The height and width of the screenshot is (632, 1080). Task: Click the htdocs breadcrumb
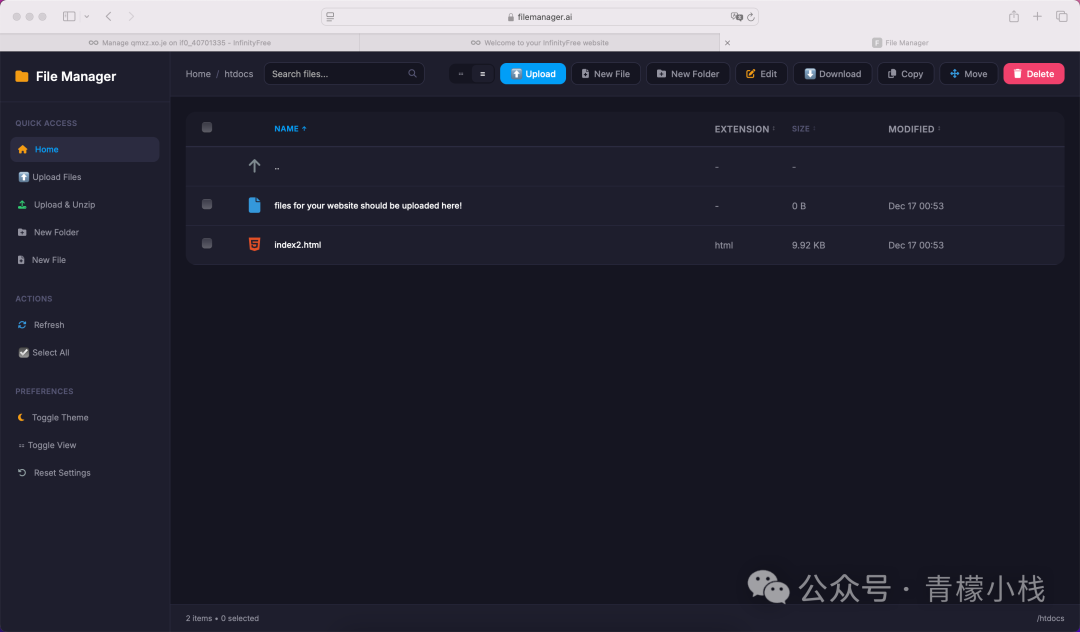[x=238, y=74]
